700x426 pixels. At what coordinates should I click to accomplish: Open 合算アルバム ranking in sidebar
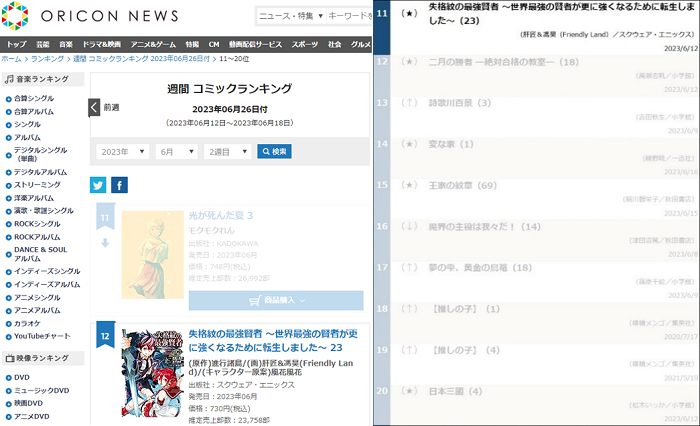pos(34,112)
